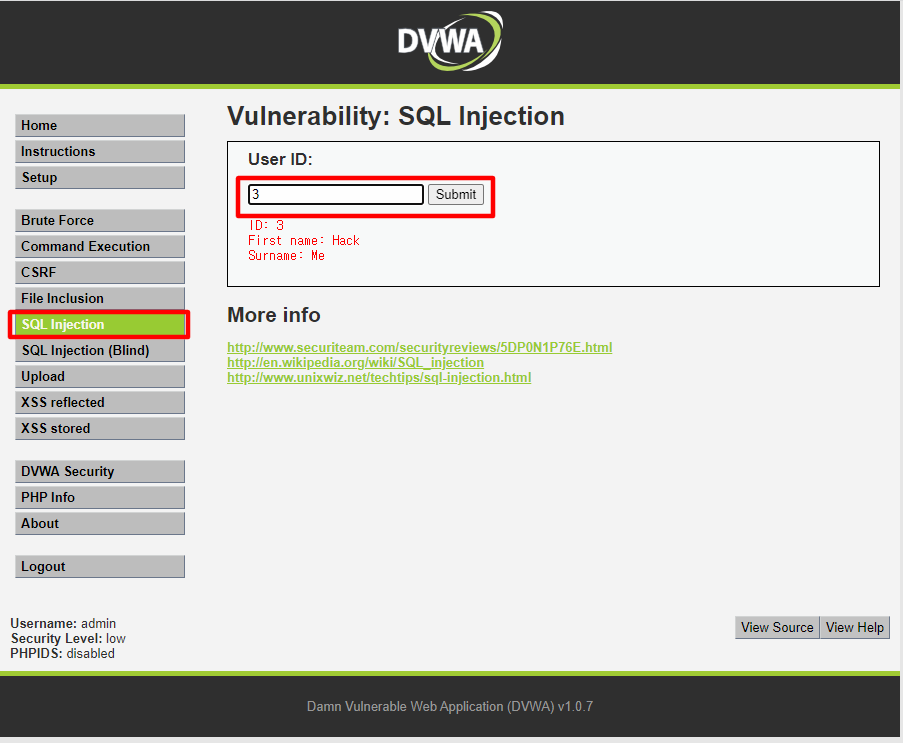Navigate to the CSRF page
903x743 pixels.
[x=100, y=272]
